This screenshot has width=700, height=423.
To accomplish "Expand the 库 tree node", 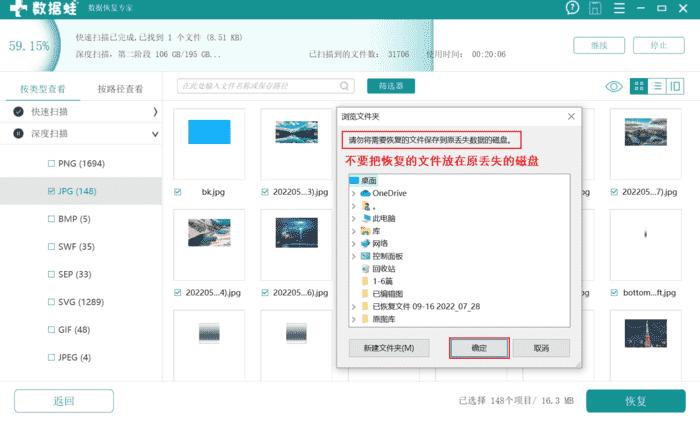I will tap(354, 231).
